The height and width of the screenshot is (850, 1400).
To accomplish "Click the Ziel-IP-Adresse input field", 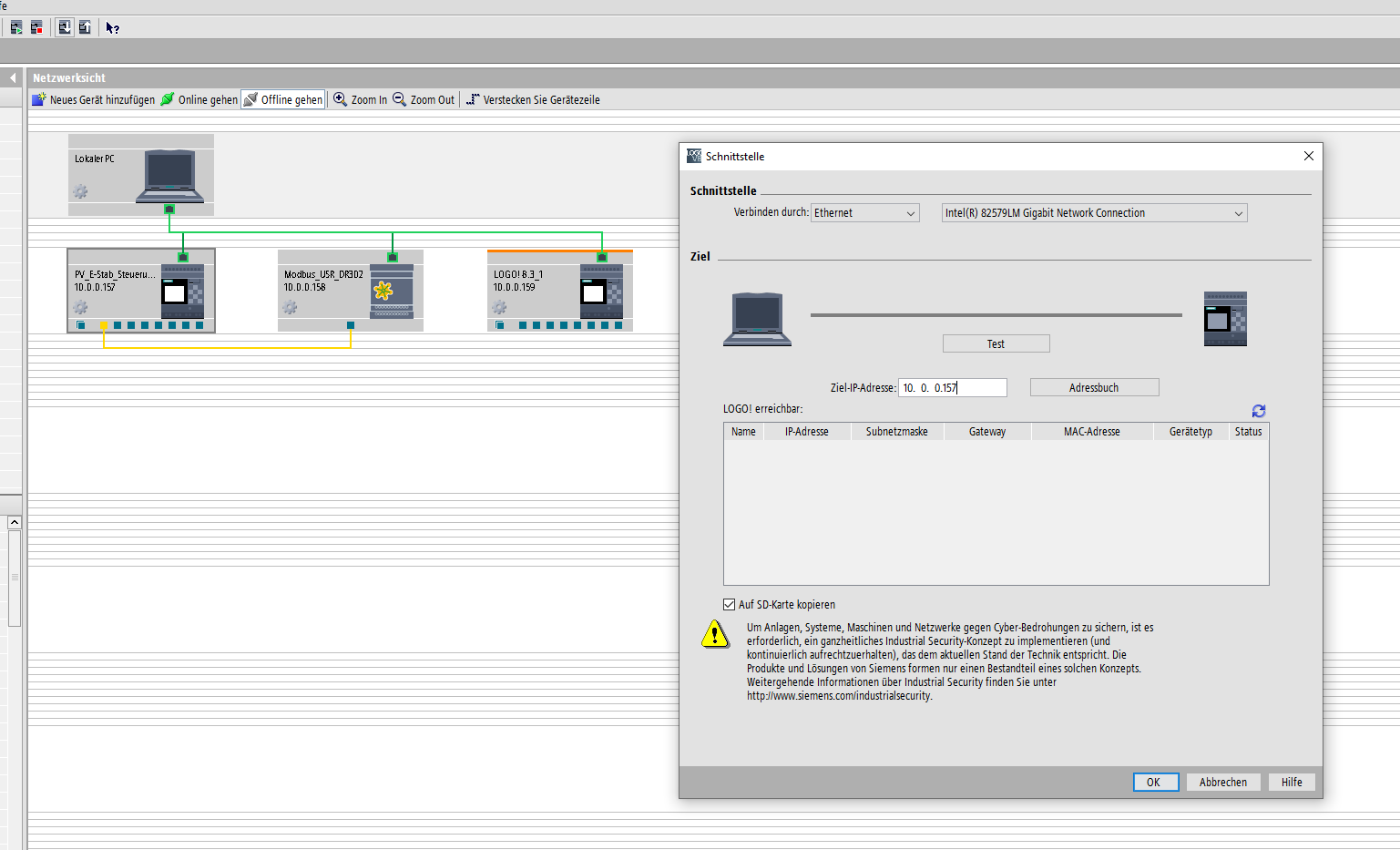I will [x=952, y=387].
